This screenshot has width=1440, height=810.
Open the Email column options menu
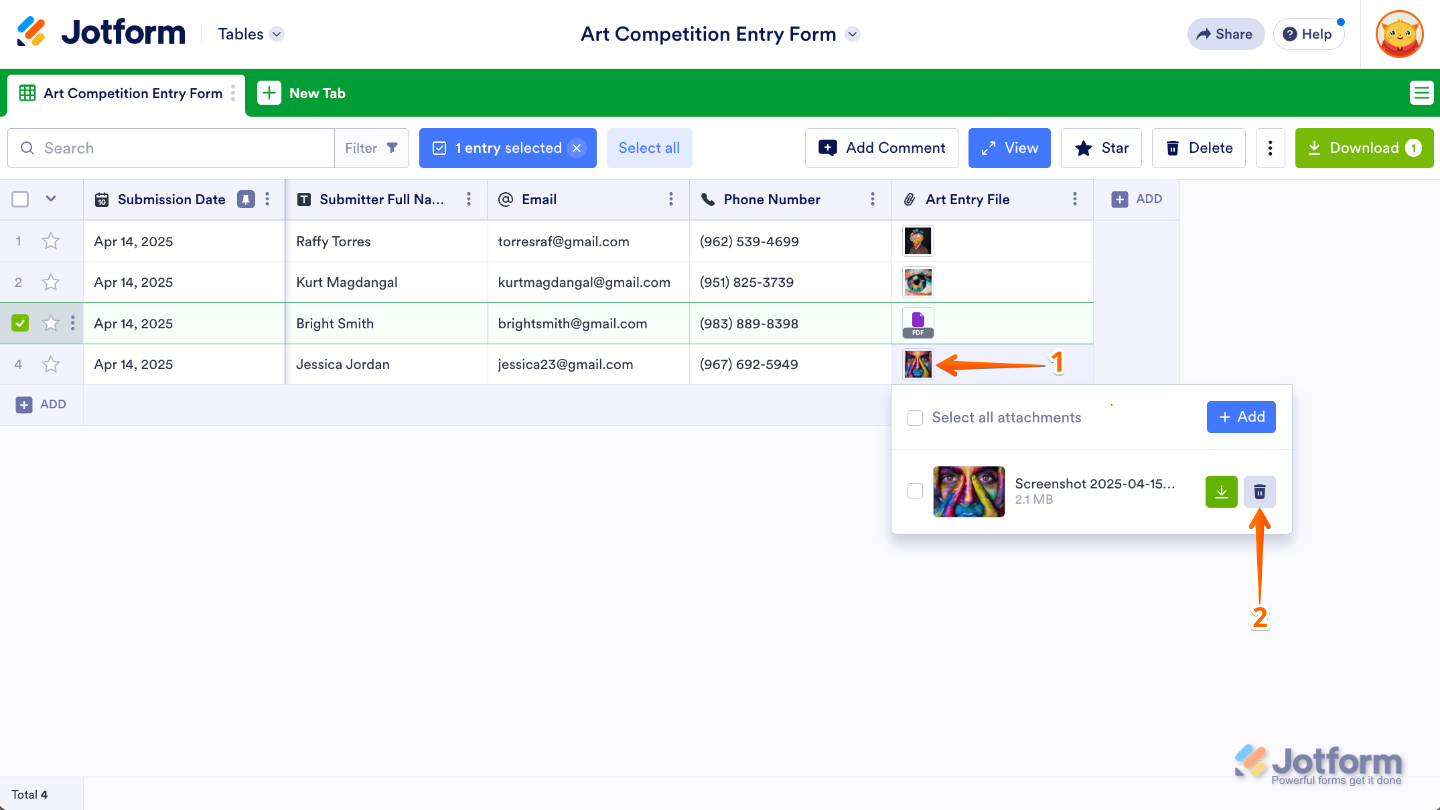pos(671,199)
